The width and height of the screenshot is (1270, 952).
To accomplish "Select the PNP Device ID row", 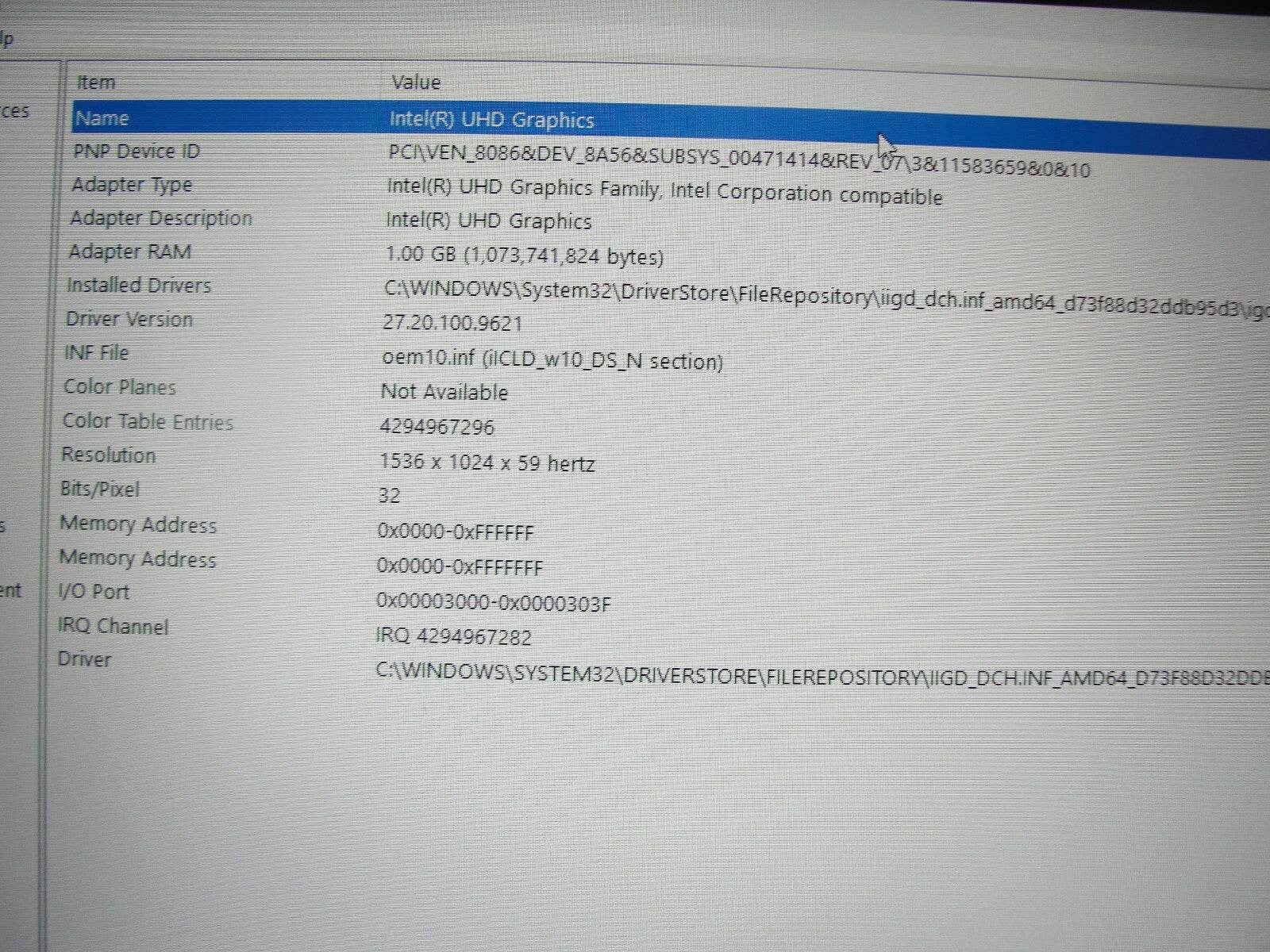I will [137, 152].
